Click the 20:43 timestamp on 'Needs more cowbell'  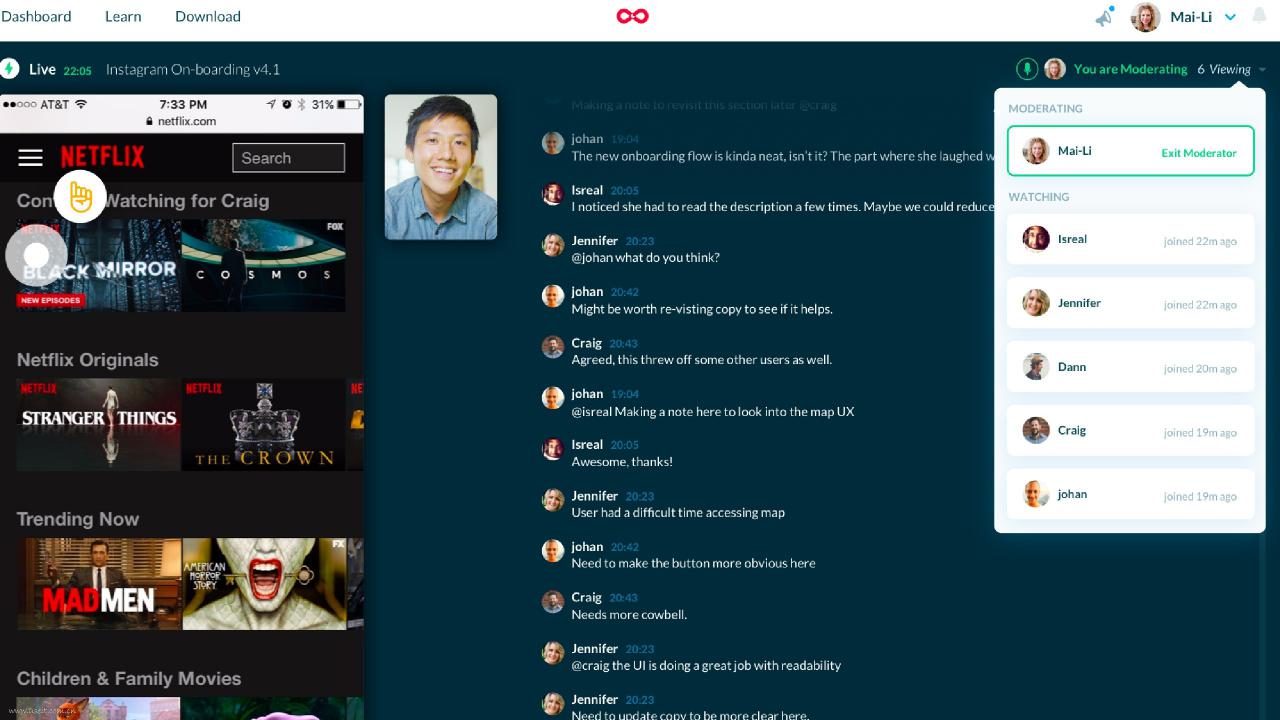coord(623,598)
